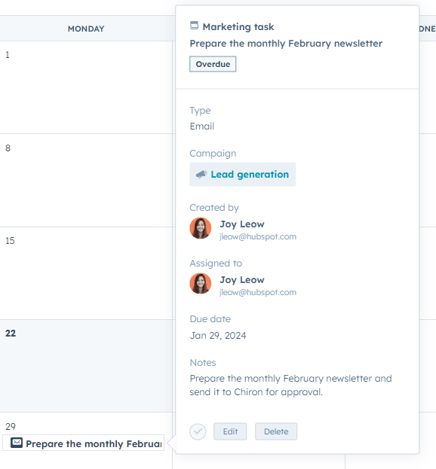Screen dimensions: 436x469
Task: Open the newsletter task on the 29th
Action: point(83,443)
